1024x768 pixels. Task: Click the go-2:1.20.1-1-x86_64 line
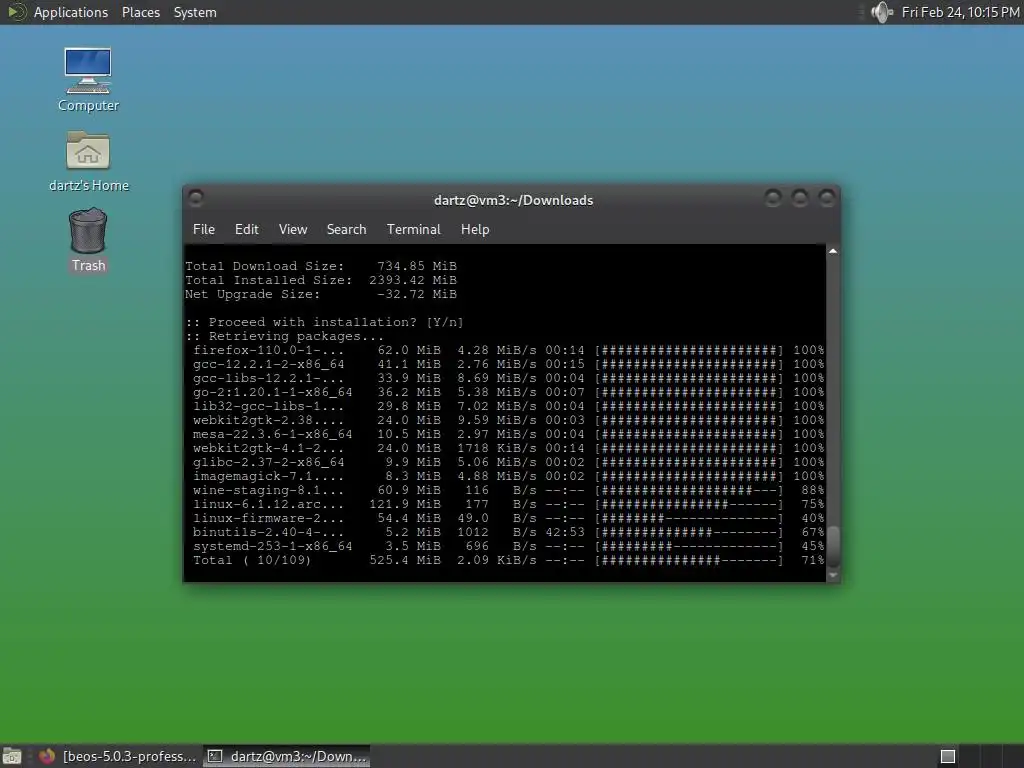point(508,392)
